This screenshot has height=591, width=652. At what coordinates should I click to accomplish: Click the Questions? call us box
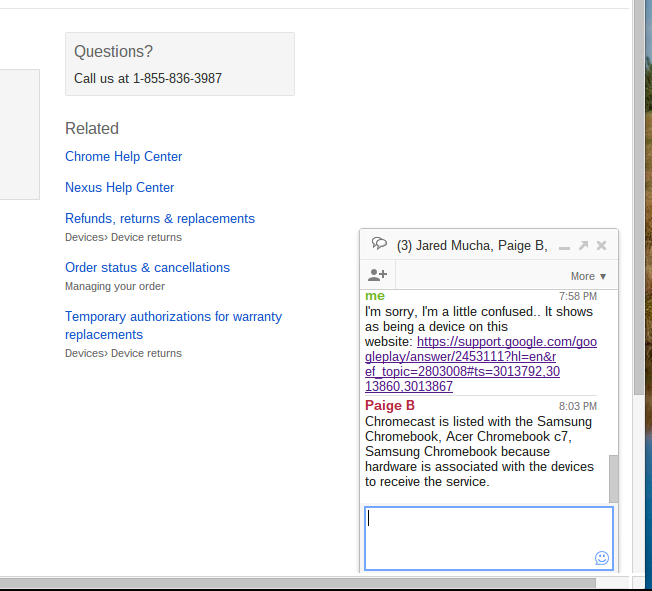[x=179, y=64]
